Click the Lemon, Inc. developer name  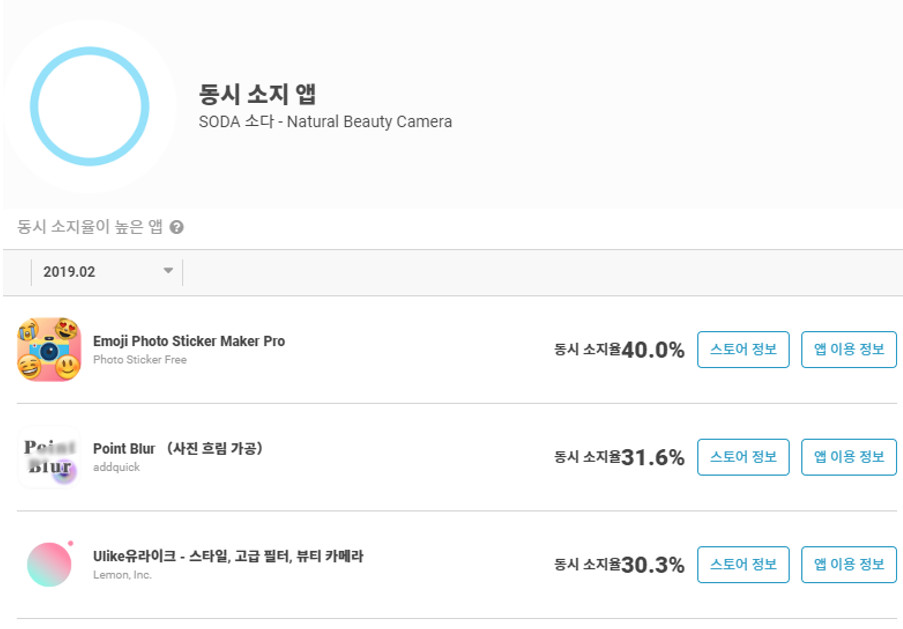pos(122,575)
